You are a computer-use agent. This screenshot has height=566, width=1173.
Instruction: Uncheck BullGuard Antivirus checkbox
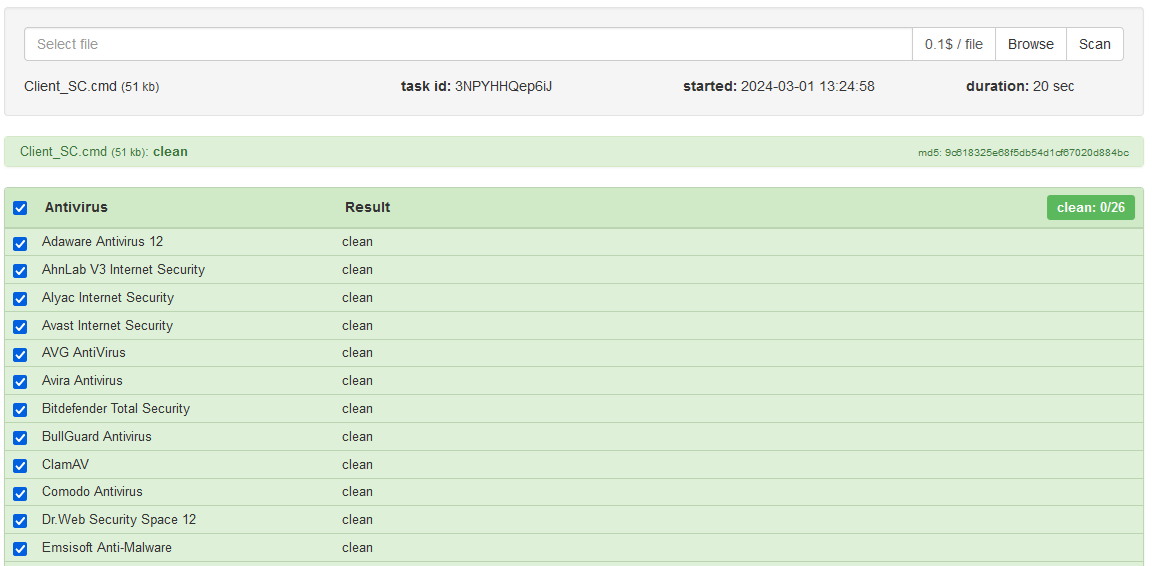pos(20,438)
